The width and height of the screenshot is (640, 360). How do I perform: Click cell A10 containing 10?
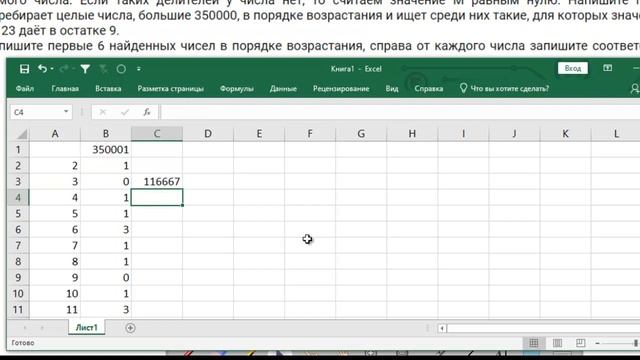(55, 293)
